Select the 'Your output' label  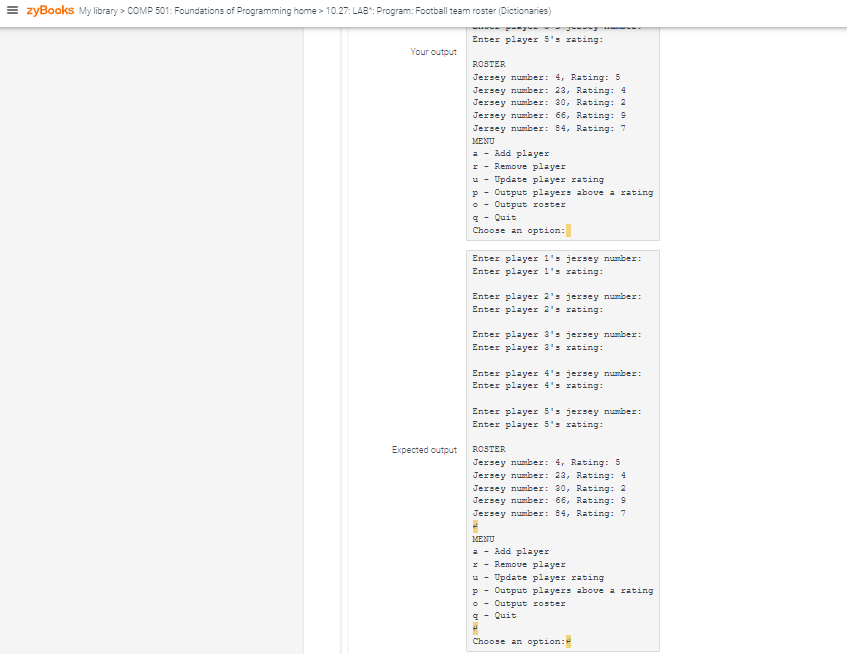(x=433, y=51)
